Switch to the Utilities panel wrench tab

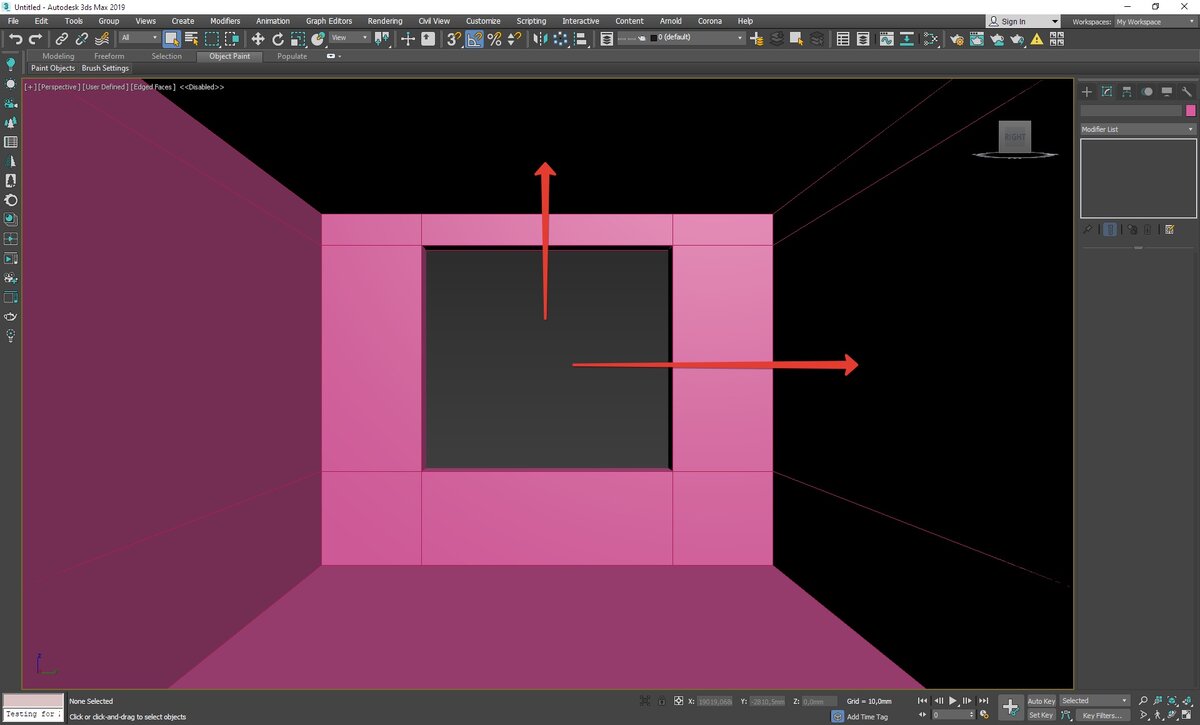click(x=1187, y=91)
